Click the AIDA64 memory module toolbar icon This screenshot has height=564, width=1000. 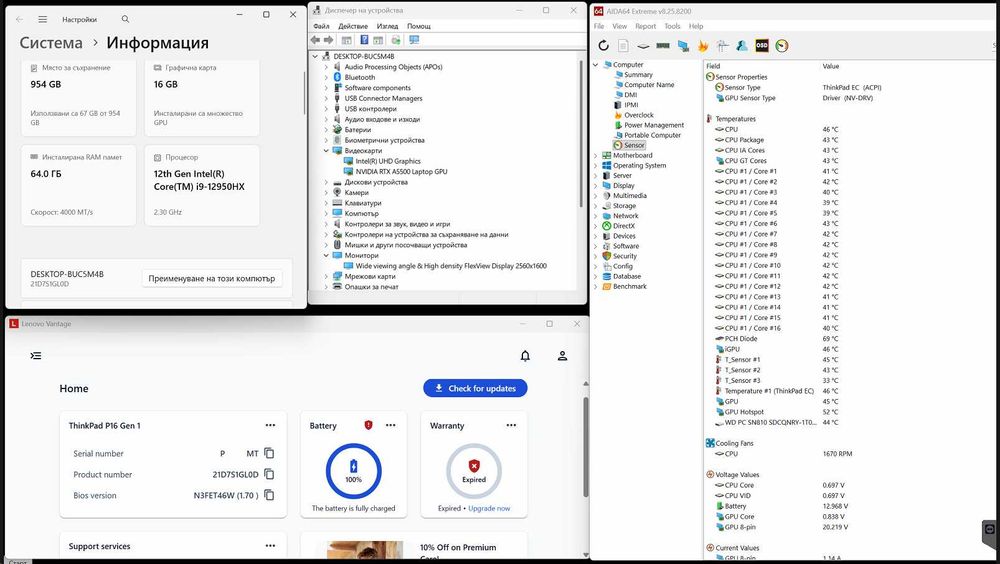[x=663, y=46]
